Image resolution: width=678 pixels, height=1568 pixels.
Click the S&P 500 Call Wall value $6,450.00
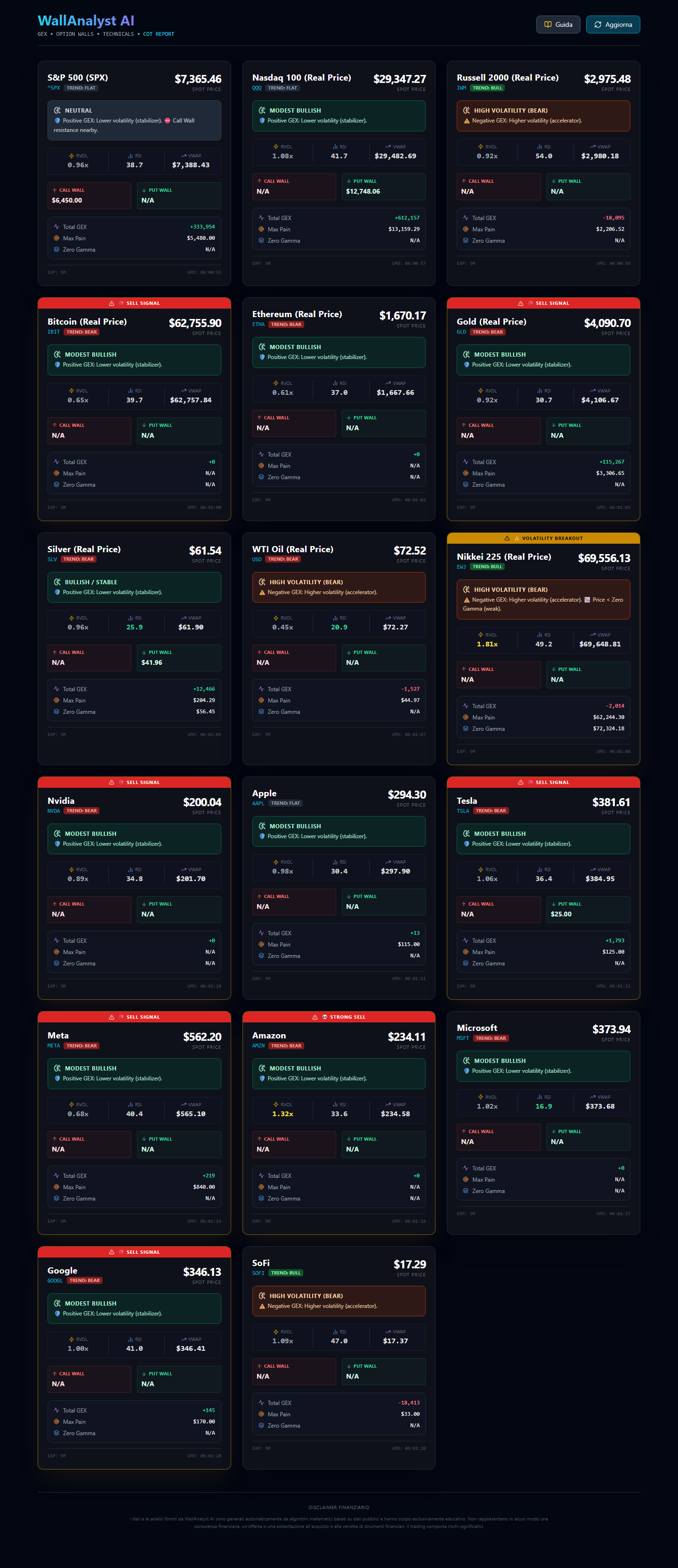point(67,200)
